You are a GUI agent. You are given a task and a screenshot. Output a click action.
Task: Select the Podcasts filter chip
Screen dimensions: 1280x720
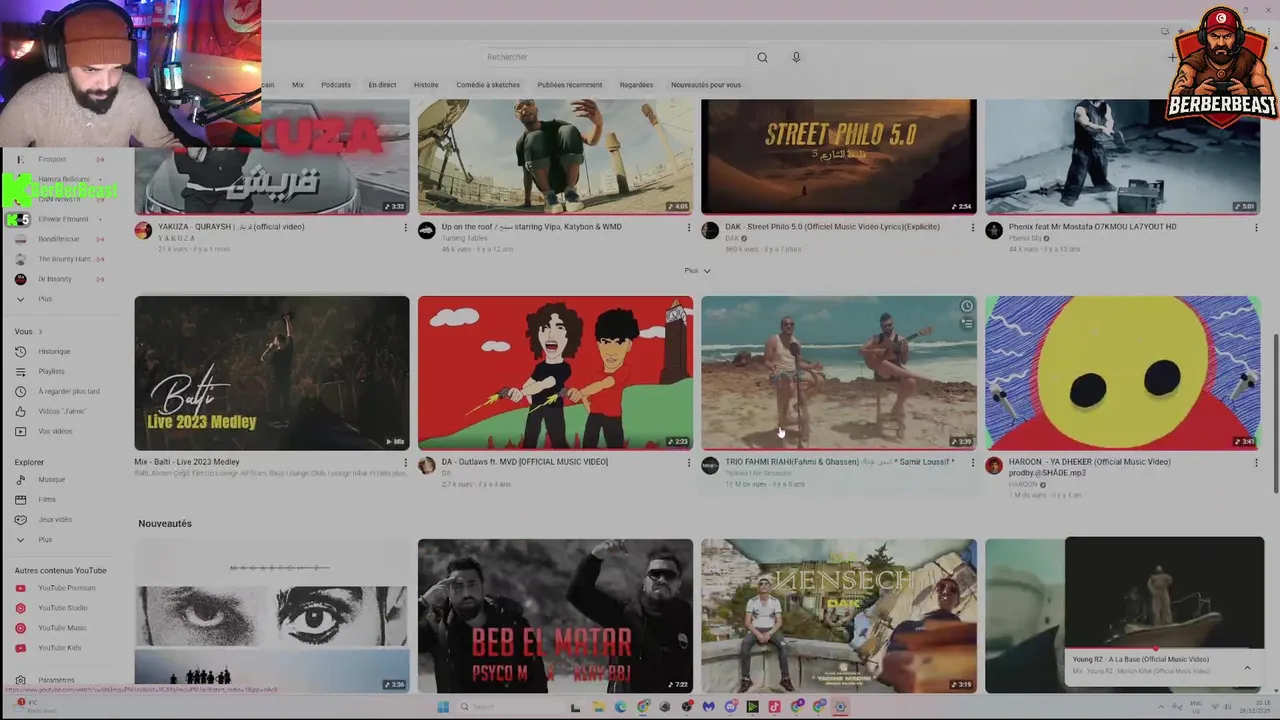336,85
